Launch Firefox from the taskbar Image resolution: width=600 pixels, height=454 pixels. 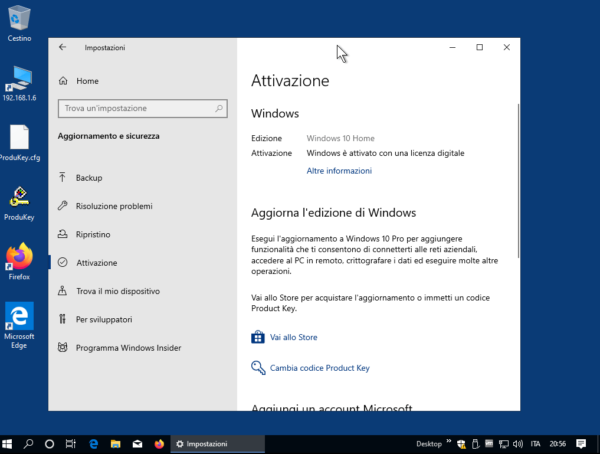click(x=159, y=444)
